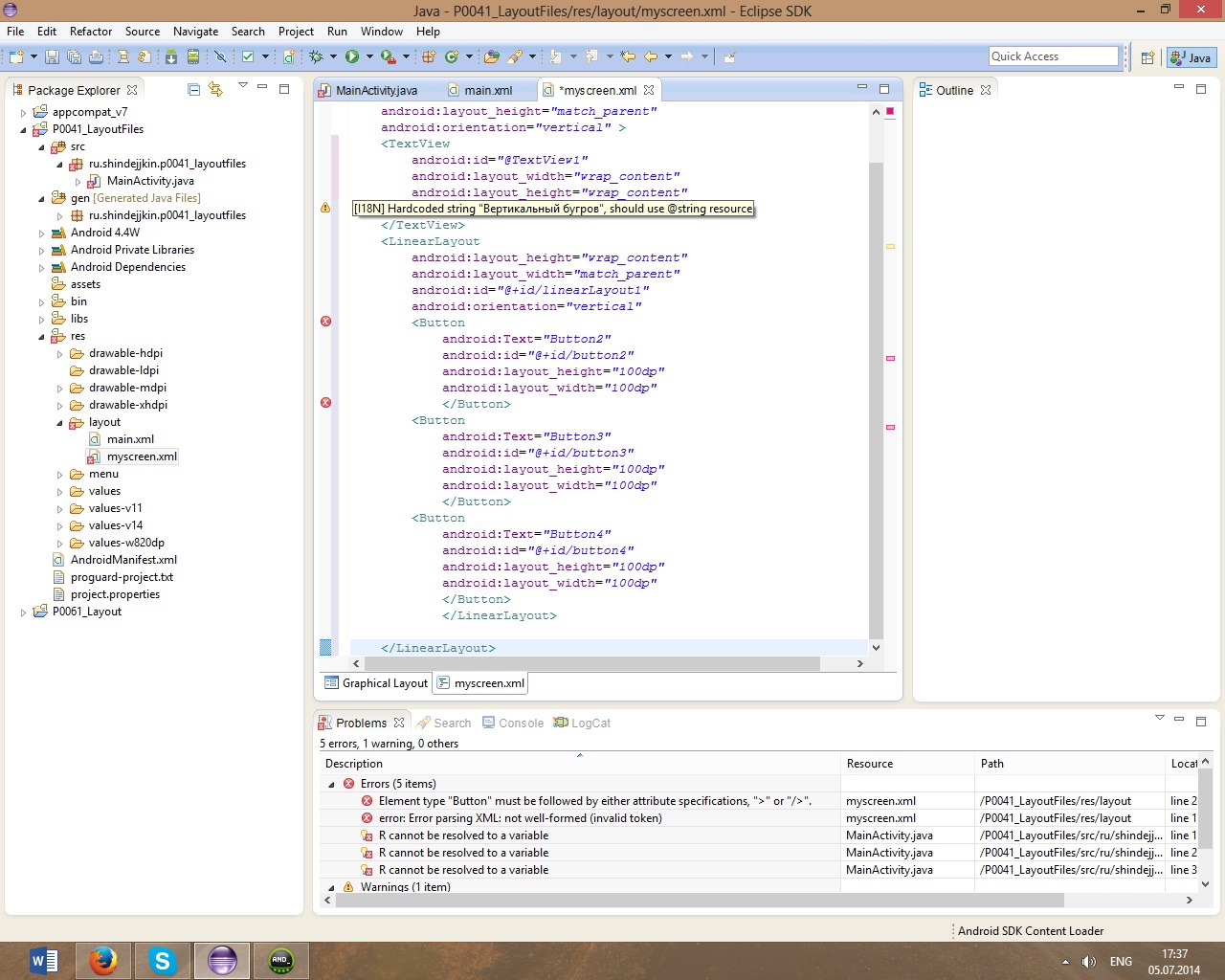Minimize the editor area panel
Viewport: 1225px width, 980px height.
click(x=861, y=87)
